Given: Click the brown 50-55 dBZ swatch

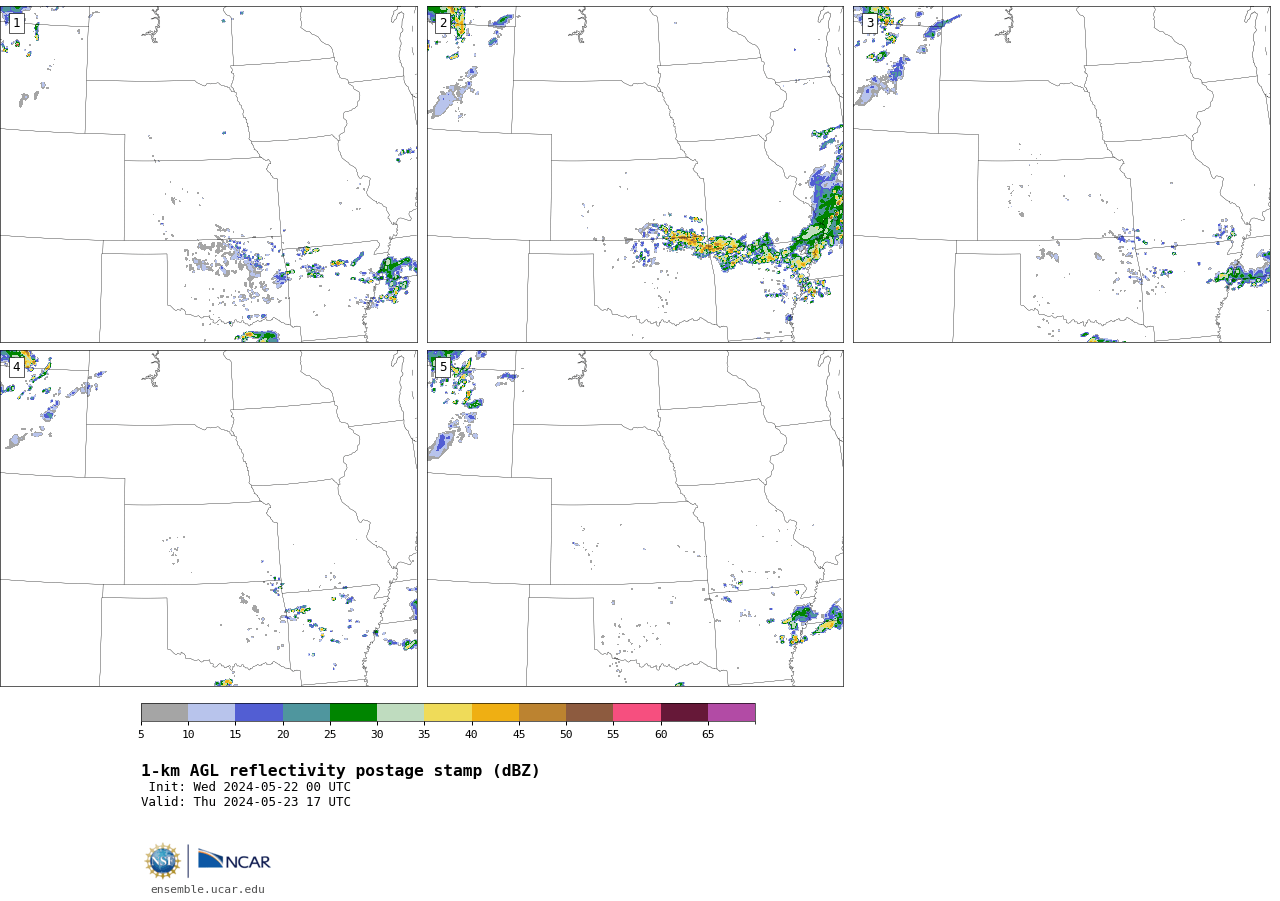Looking at the screenshot, I should (589, 712).
